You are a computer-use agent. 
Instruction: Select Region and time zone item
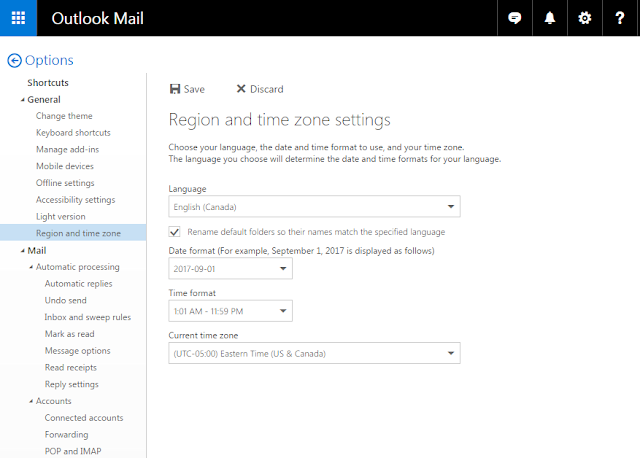[x=73, y=233]
